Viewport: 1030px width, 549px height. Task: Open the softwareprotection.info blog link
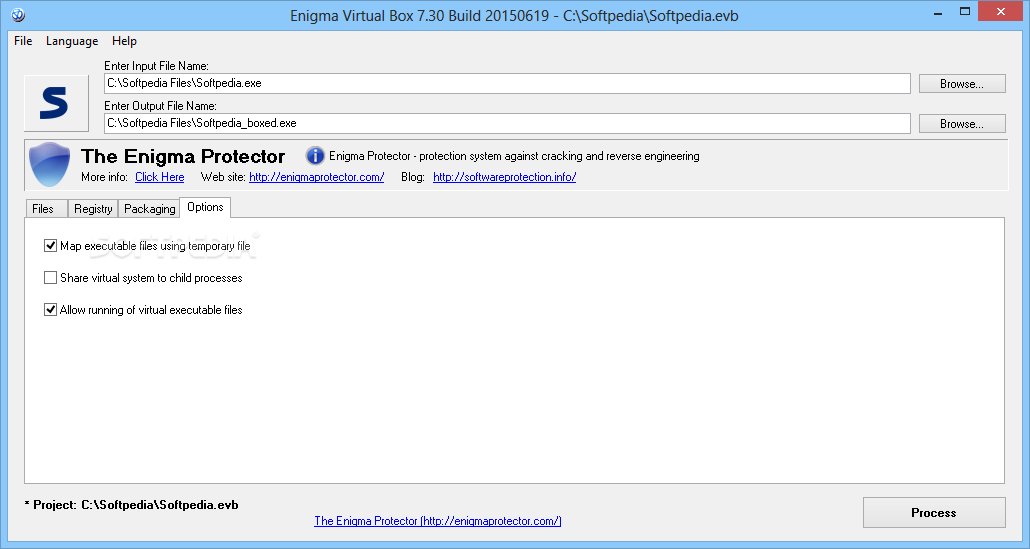coord(504,177)
